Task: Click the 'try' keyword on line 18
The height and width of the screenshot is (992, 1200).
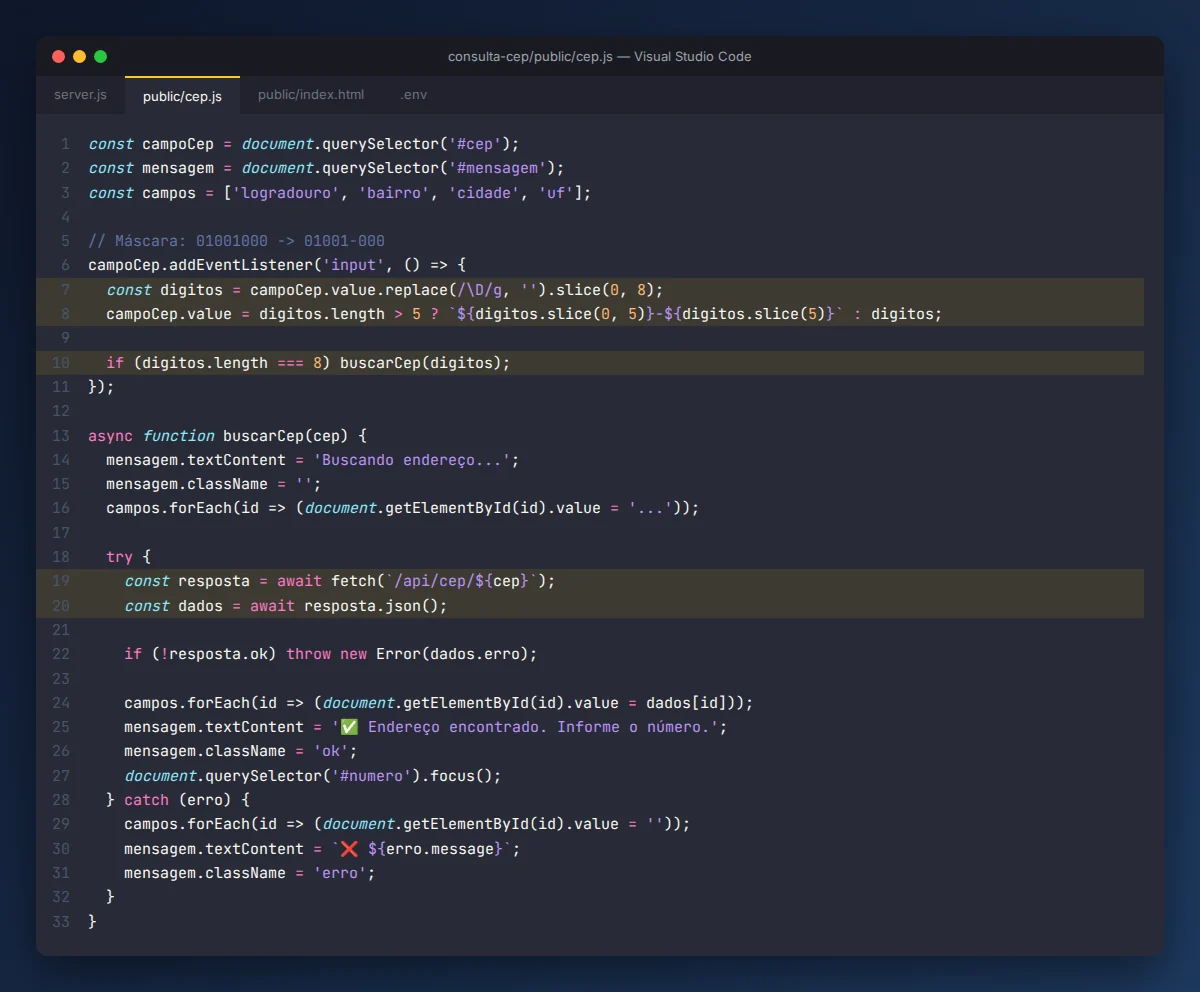Action: coord(120,557)
